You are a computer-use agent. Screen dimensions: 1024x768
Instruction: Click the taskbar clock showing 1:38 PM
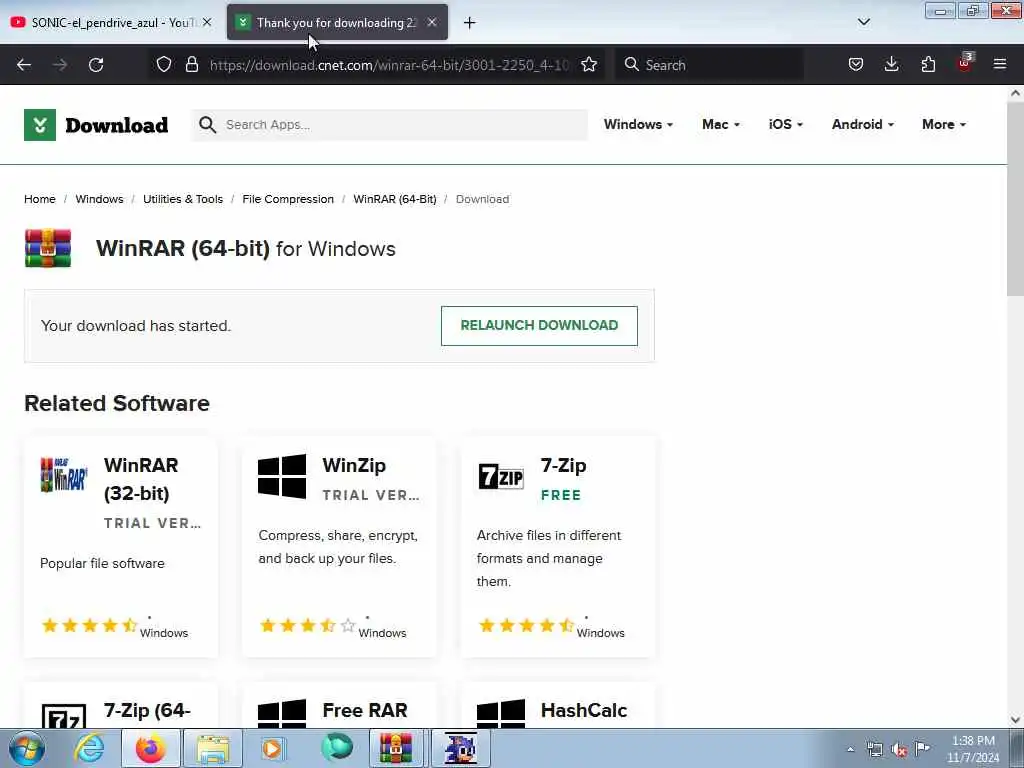tap(973, 749)
